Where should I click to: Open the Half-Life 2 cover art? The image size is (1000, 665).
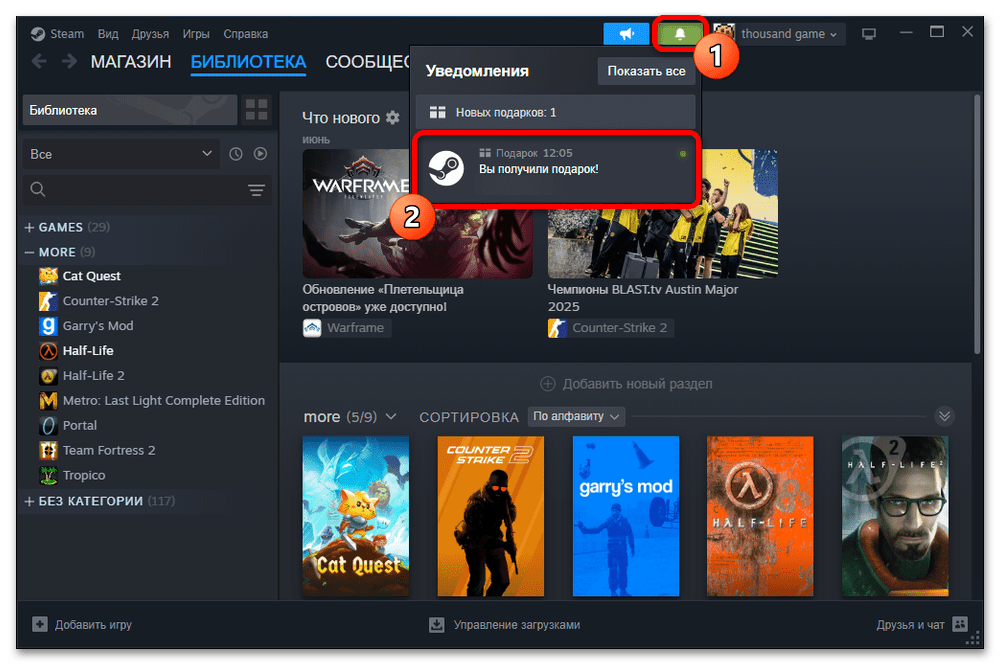pos(895,516)
